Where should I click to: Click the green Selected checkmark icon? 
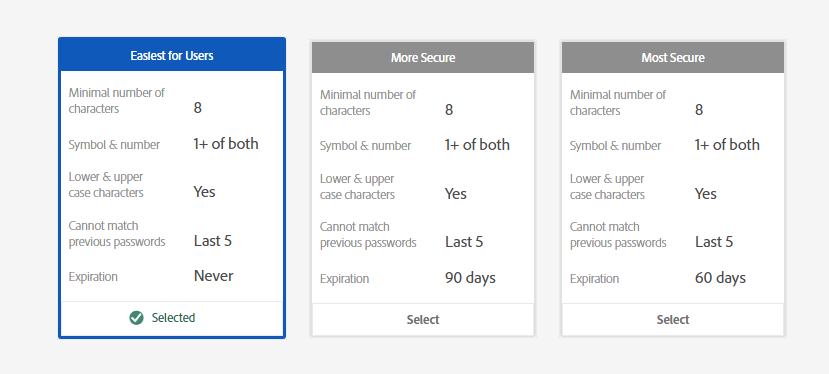point(136,318)
